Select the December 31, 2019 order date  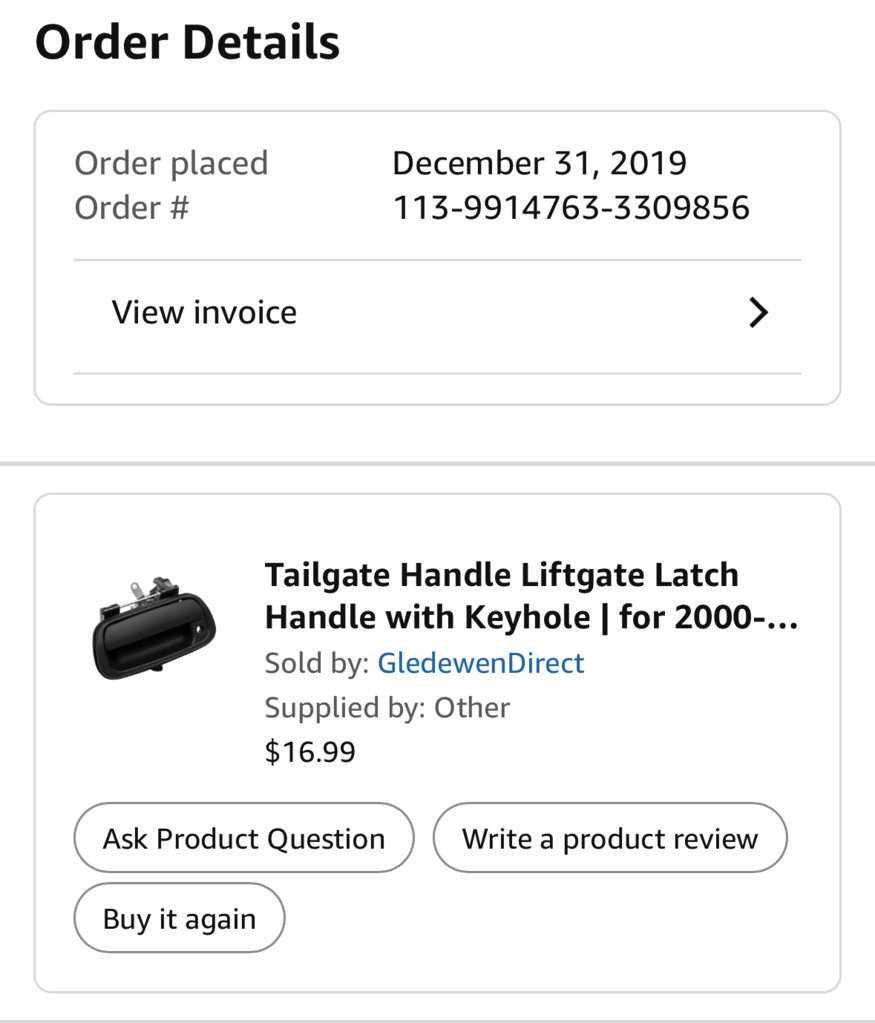click(x=540, y=163)
